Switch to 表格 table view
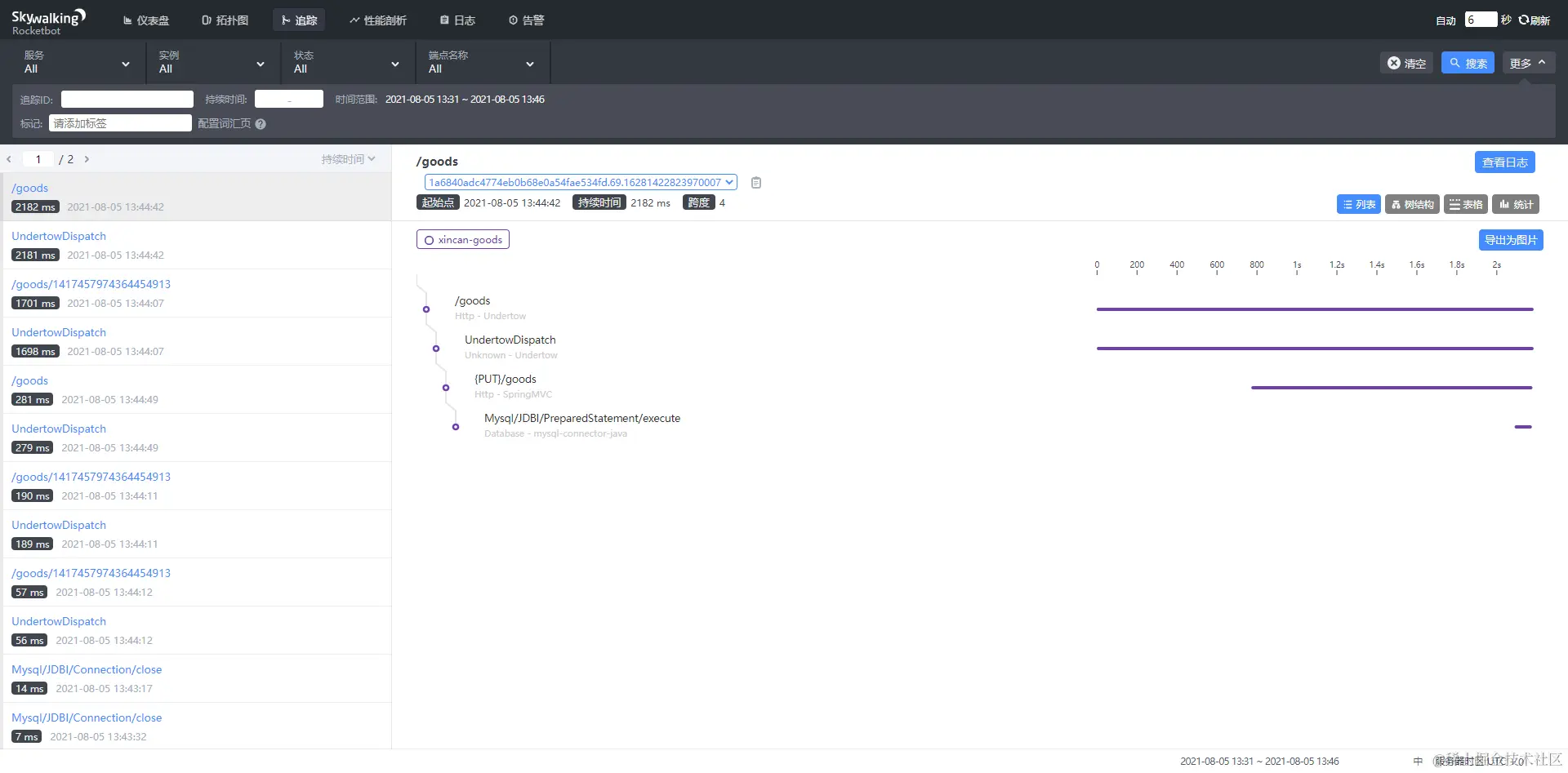This screenshot has width=1568, height=773. [1465, 204]
